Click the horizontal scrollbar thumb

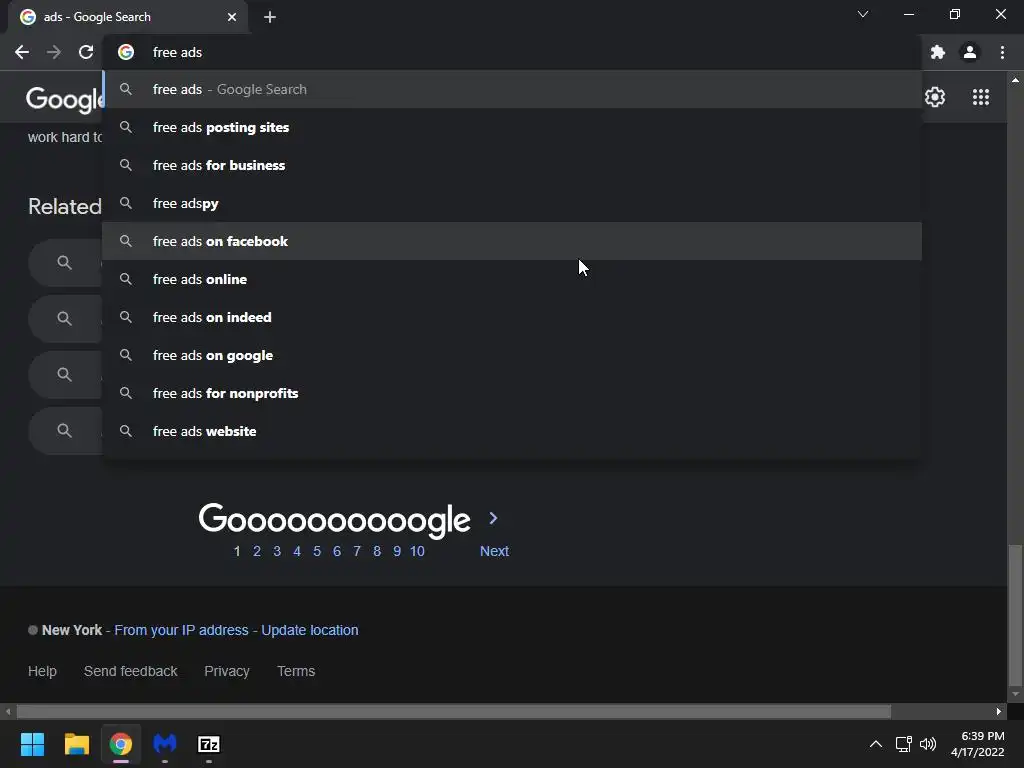pyautogui.click(x=454, y=711)
